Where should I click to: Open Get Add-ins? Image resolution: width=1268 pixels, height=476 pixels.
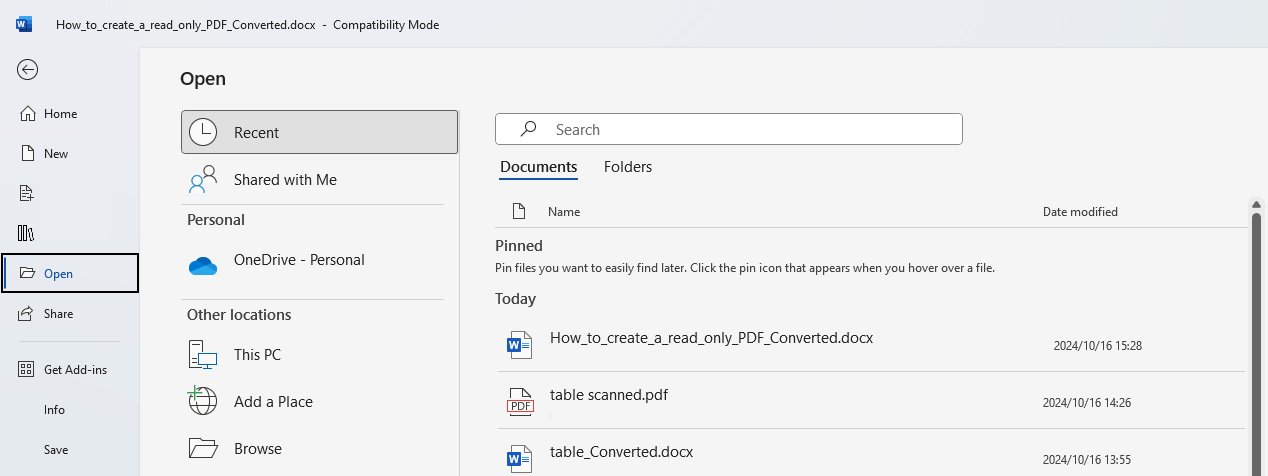click(x=69, y=370)
